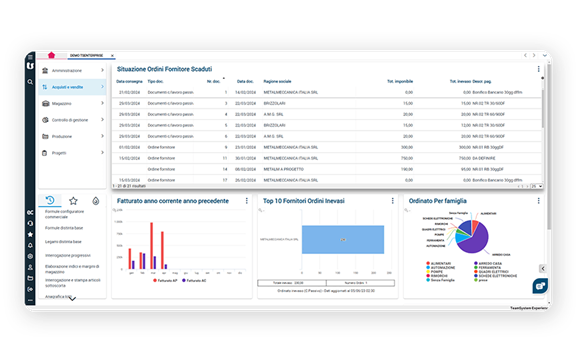Switch to the drop icon tab
Screen dimensions: 576x362
coord(96,201)
